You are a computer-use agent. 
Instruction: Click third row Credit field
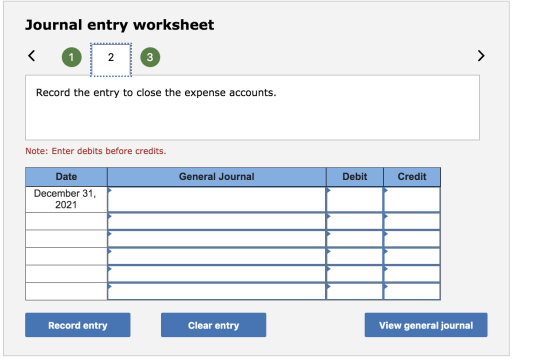412,239
